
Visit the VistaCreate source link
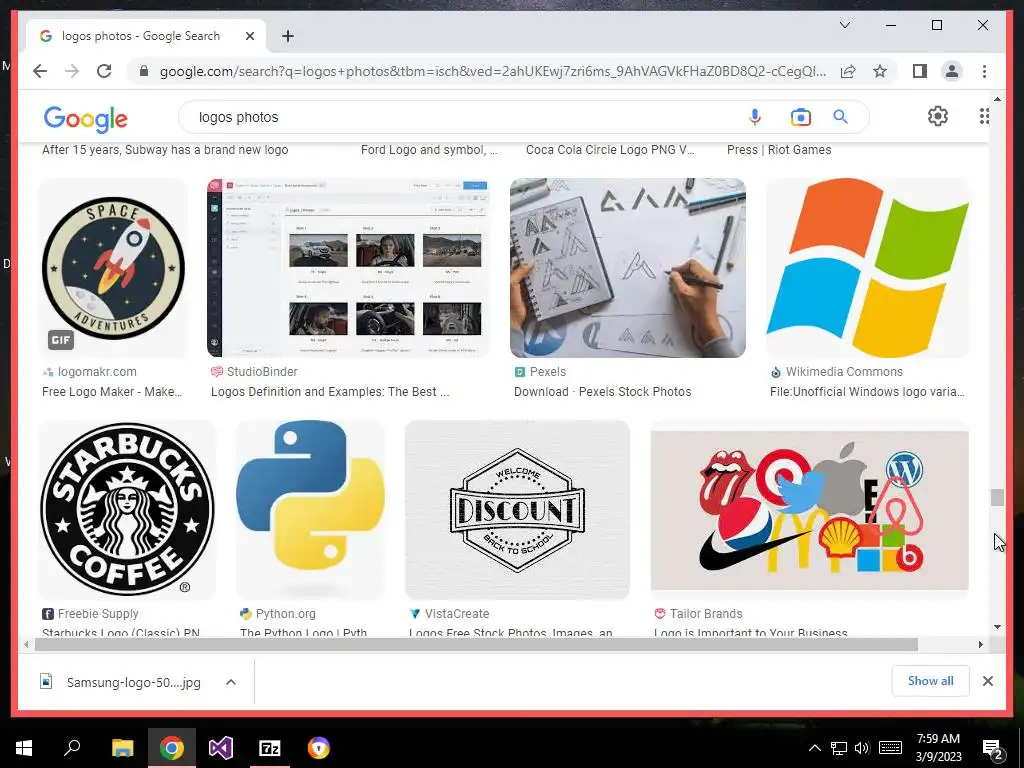[449, 614]
